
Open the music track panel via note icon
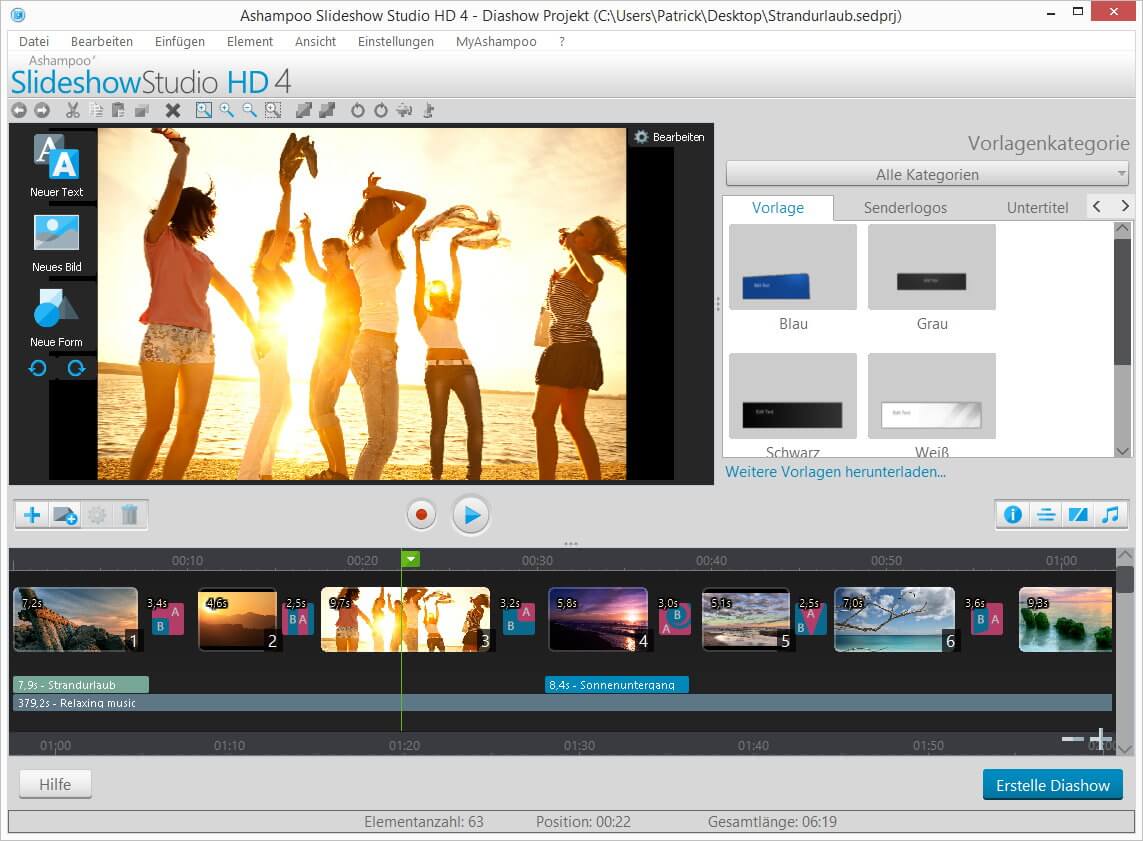pyautogui.click(x=1112, y=514)
